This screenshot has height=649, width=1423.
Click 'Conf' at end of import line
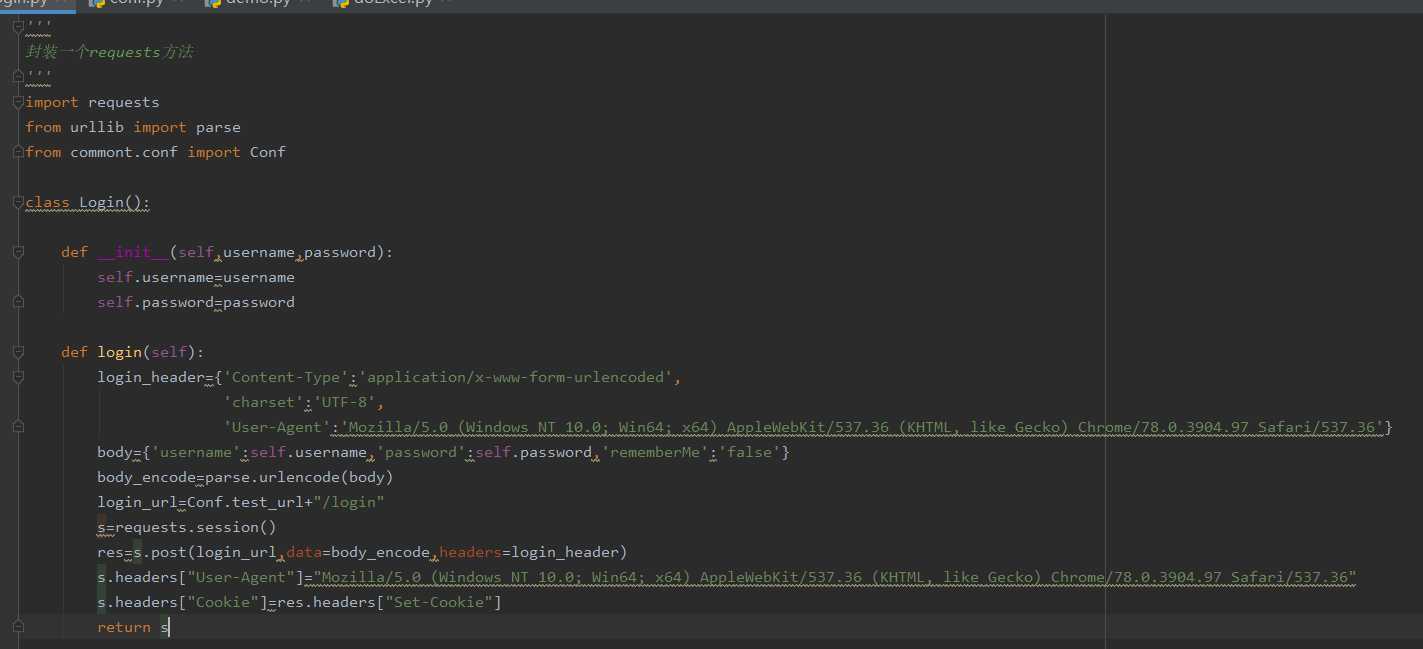(x=268, y=152)
